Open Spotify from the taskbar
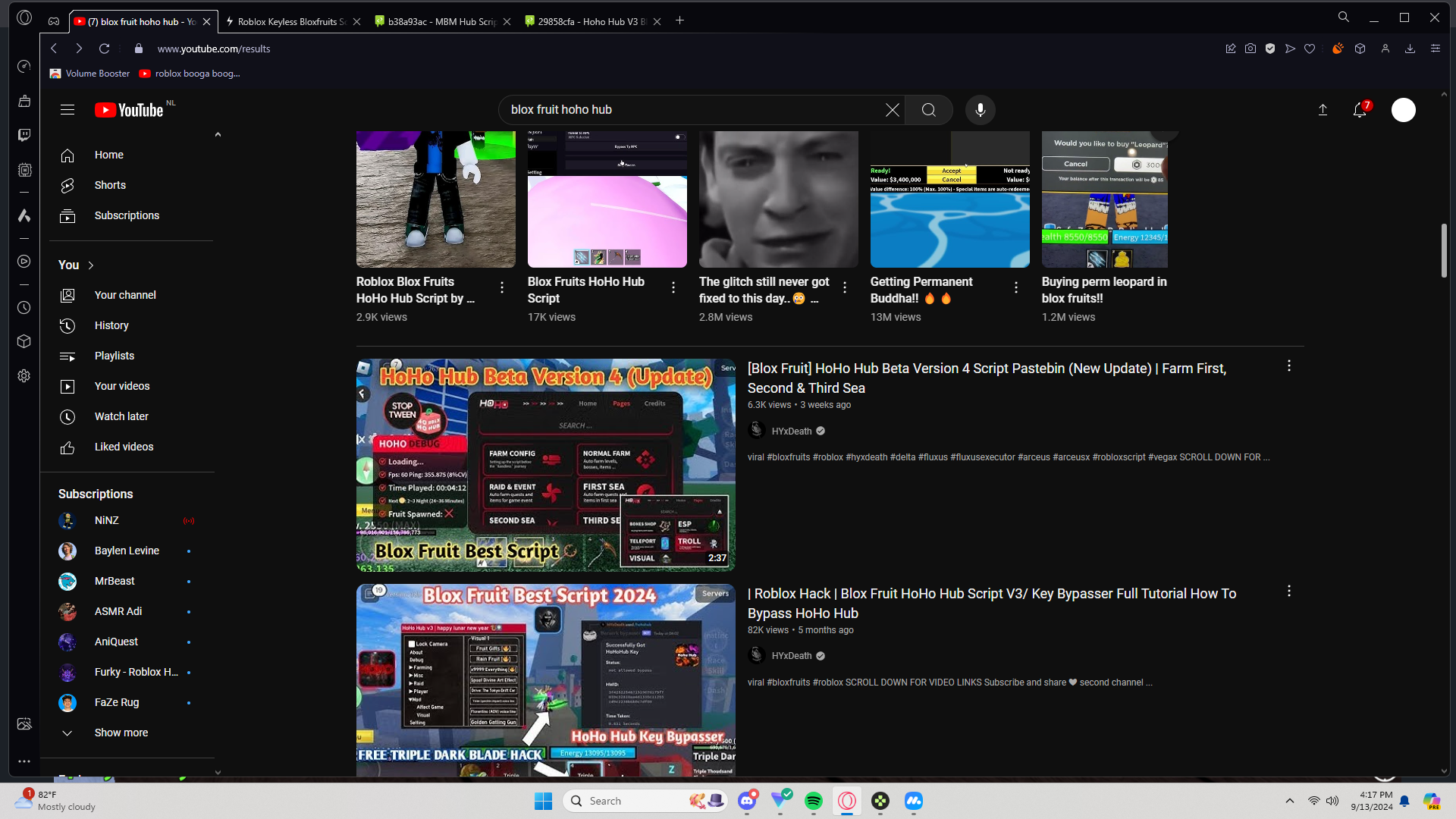1456x819 pixels. 814,801
